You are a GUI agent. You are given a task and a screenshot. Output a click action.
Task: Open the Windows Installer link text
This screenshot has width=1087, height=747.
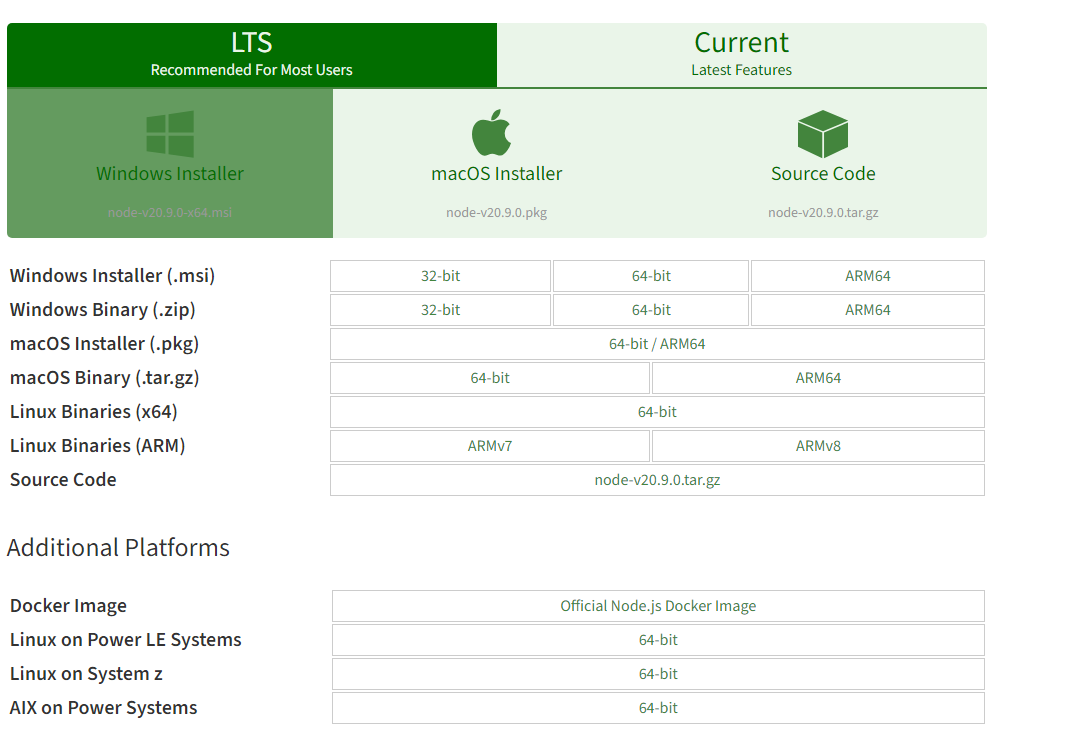(170, 173)
